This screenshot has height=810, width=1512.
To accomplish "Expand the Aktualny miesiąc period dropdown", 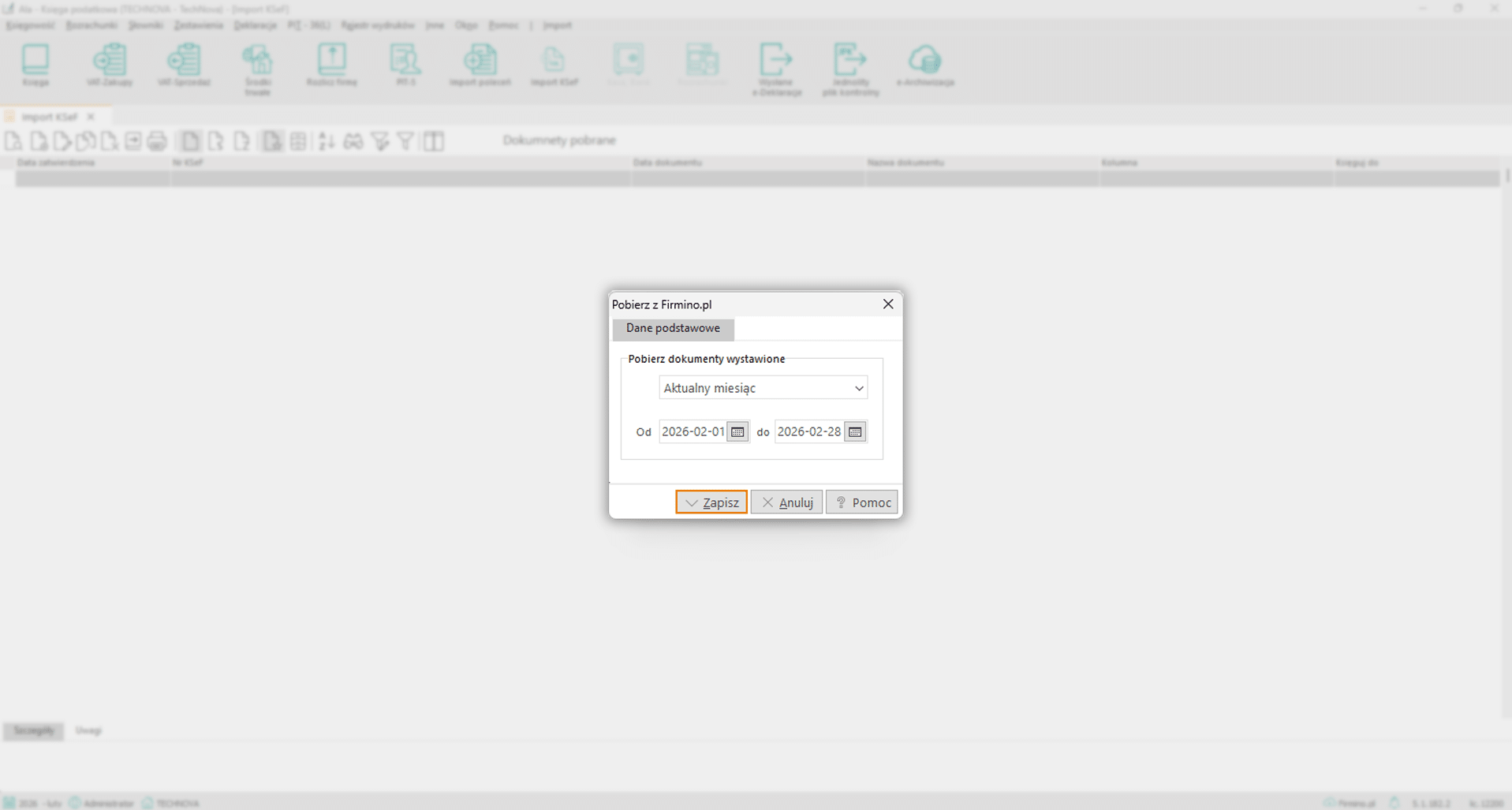I will pos(859,388).
